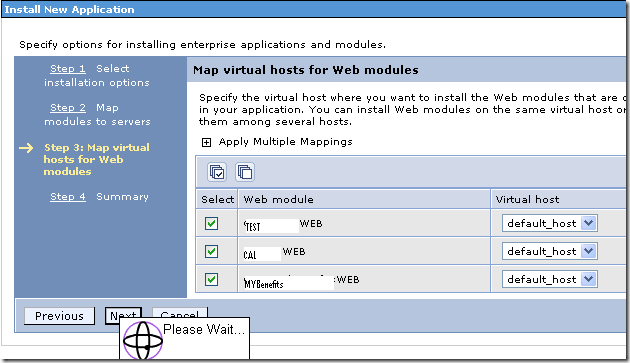The image size is (630, 363).
Task: Click the Map virtual hosts for Web modules heading
Action: (x=306, y=70)
